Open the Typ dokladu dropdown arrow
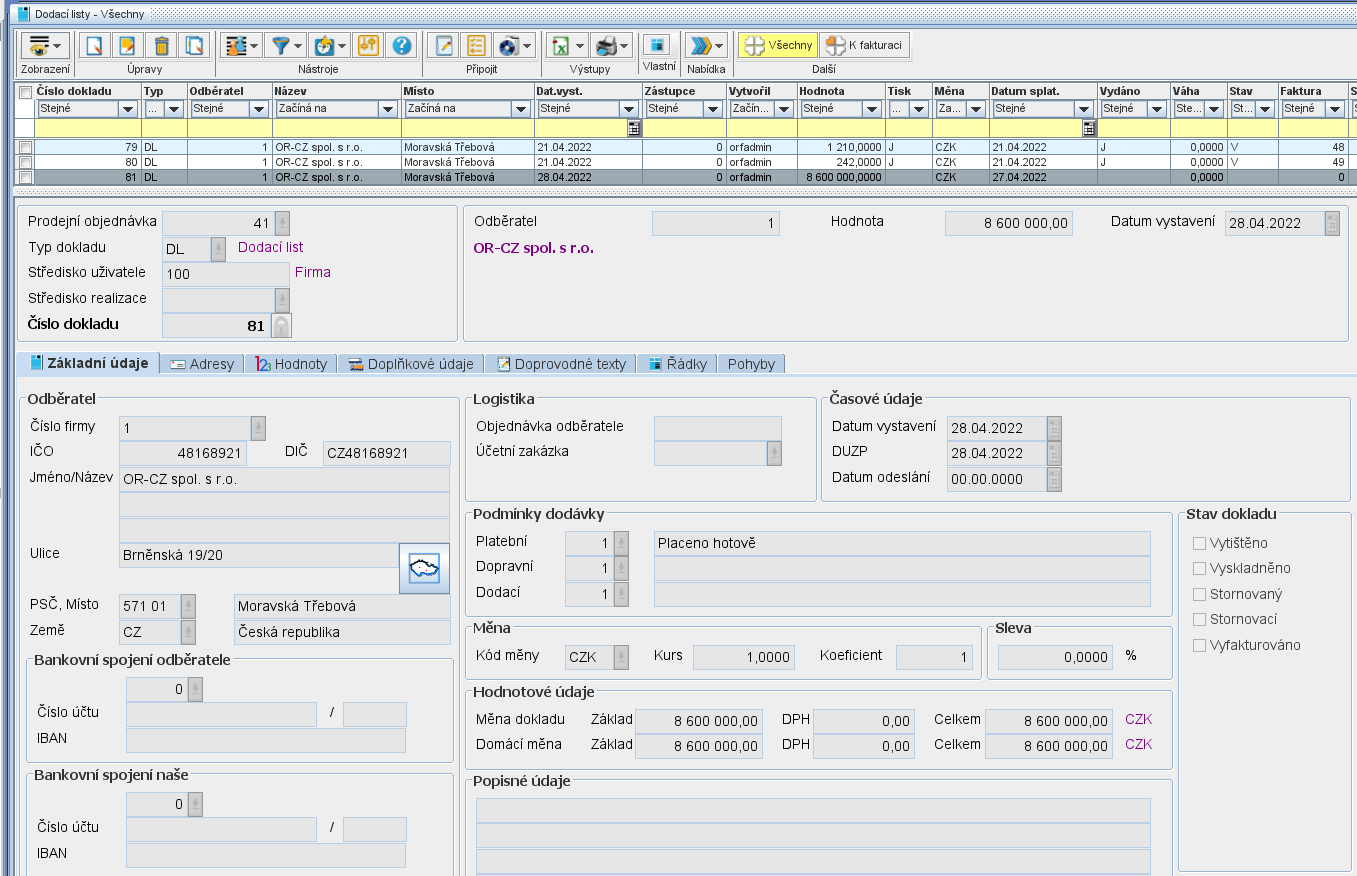The height and width of the screenshot is (876, 1357). [218, 248]
